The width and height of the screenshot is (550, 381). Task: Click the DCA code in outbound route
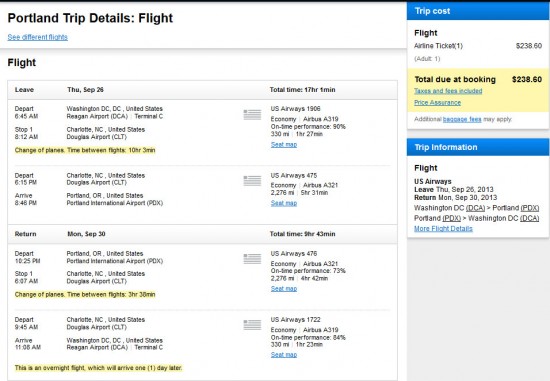475,208
